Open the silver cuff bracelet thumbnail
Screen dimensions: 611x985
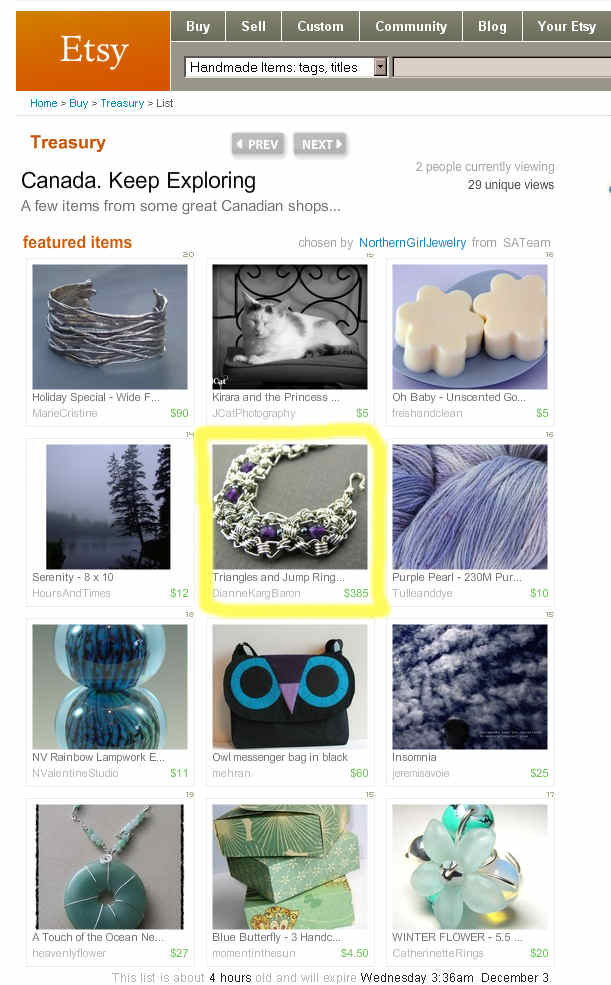coord(110,327)
